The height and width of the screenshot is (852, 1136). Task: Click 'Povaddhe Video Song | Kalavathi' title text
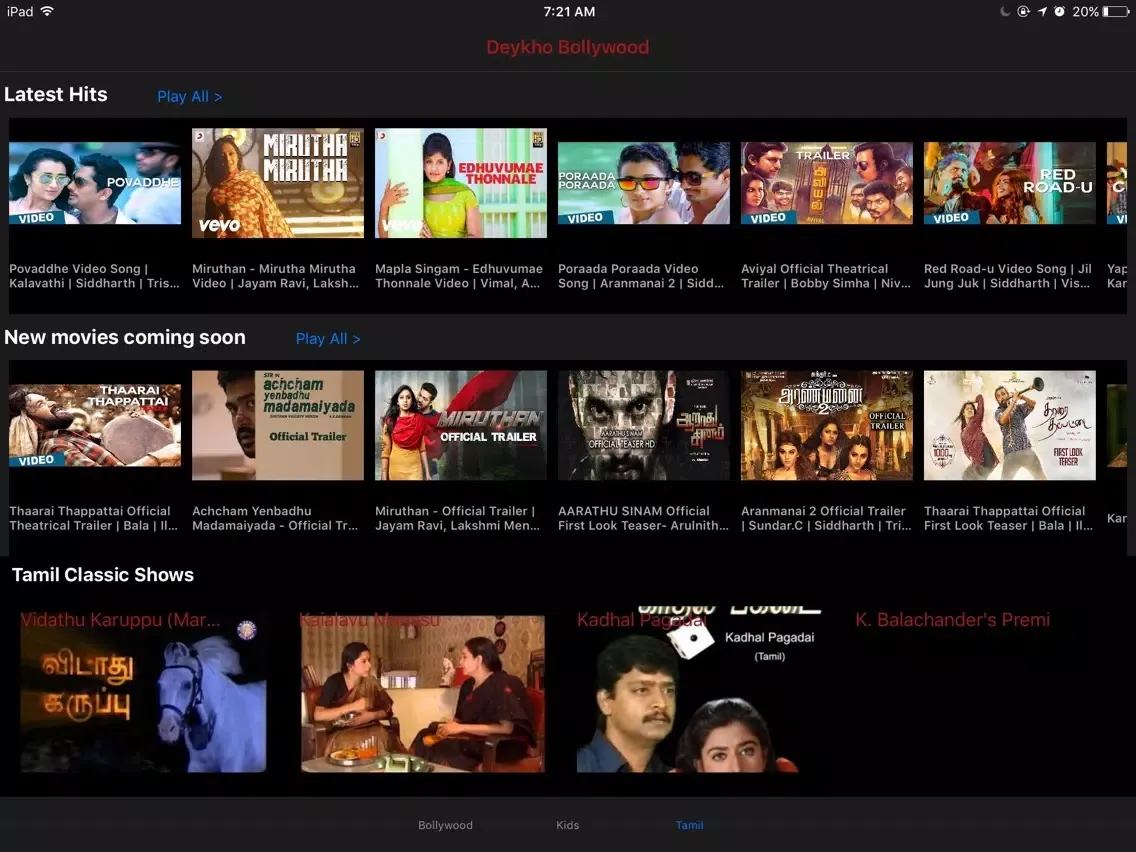click(94, 276)
